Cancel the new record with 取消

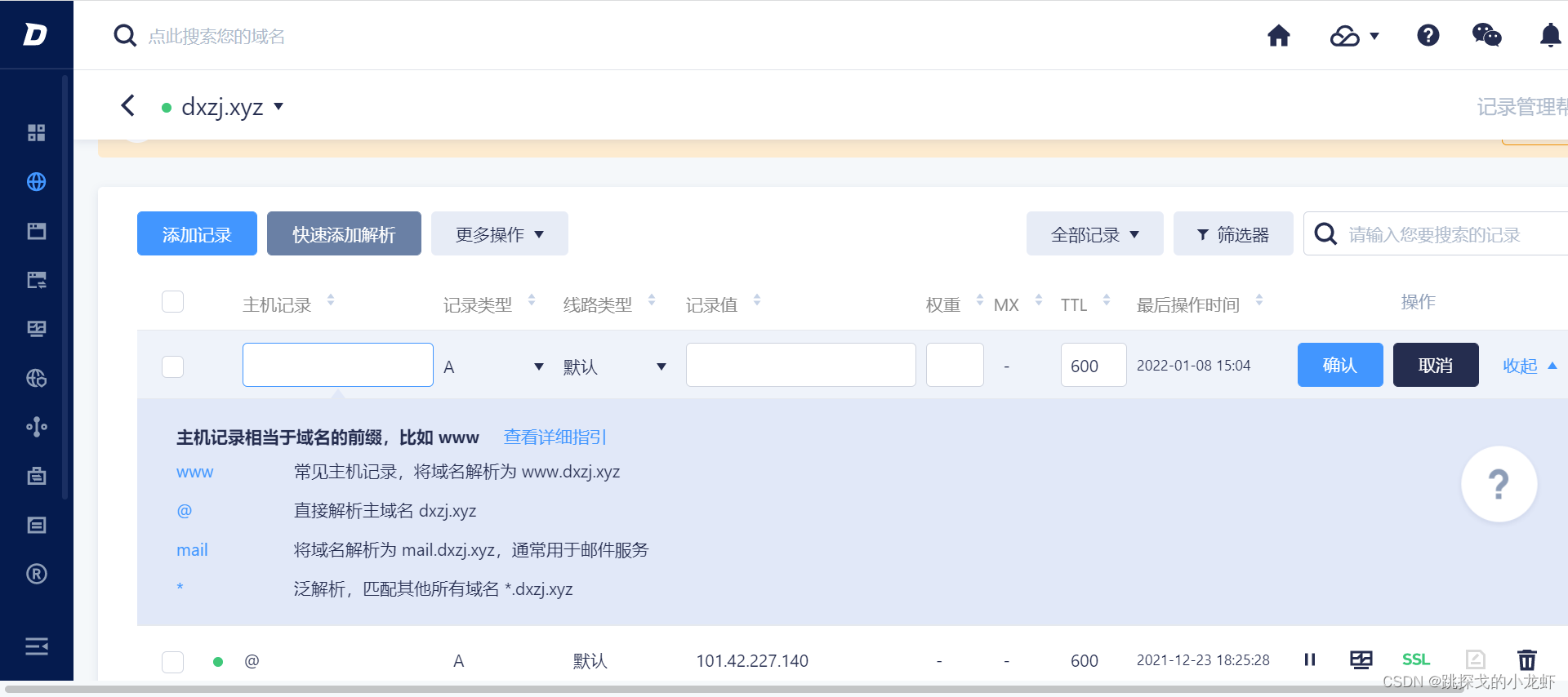click(x=1436, y=365)
